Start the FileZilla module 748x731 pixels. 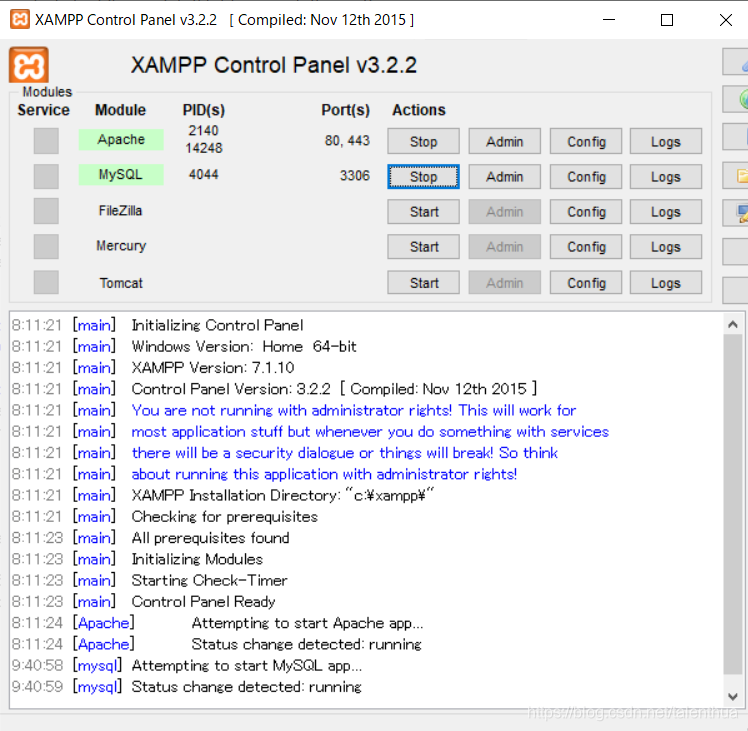424,211
